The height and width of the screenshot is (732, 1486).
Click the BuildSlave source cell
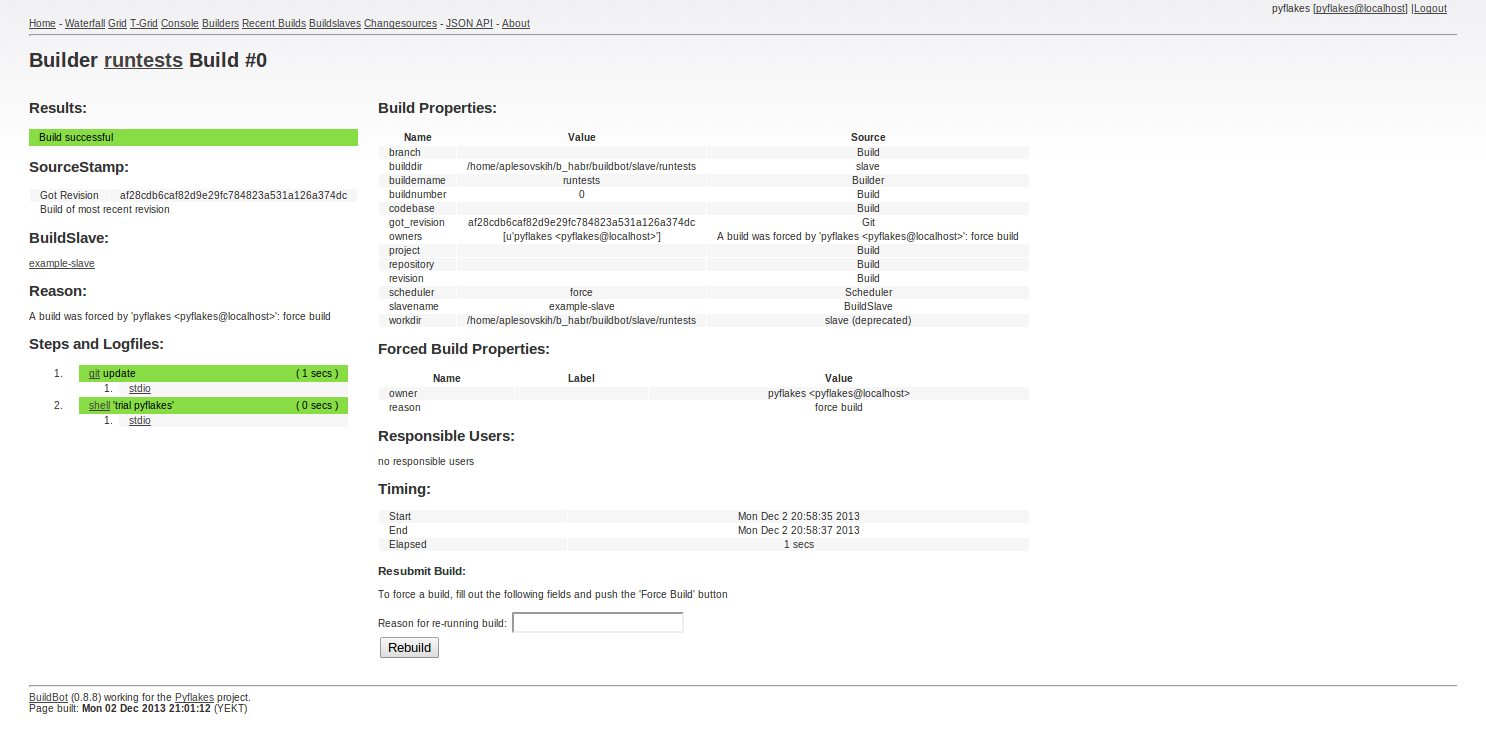pos(868,306)
